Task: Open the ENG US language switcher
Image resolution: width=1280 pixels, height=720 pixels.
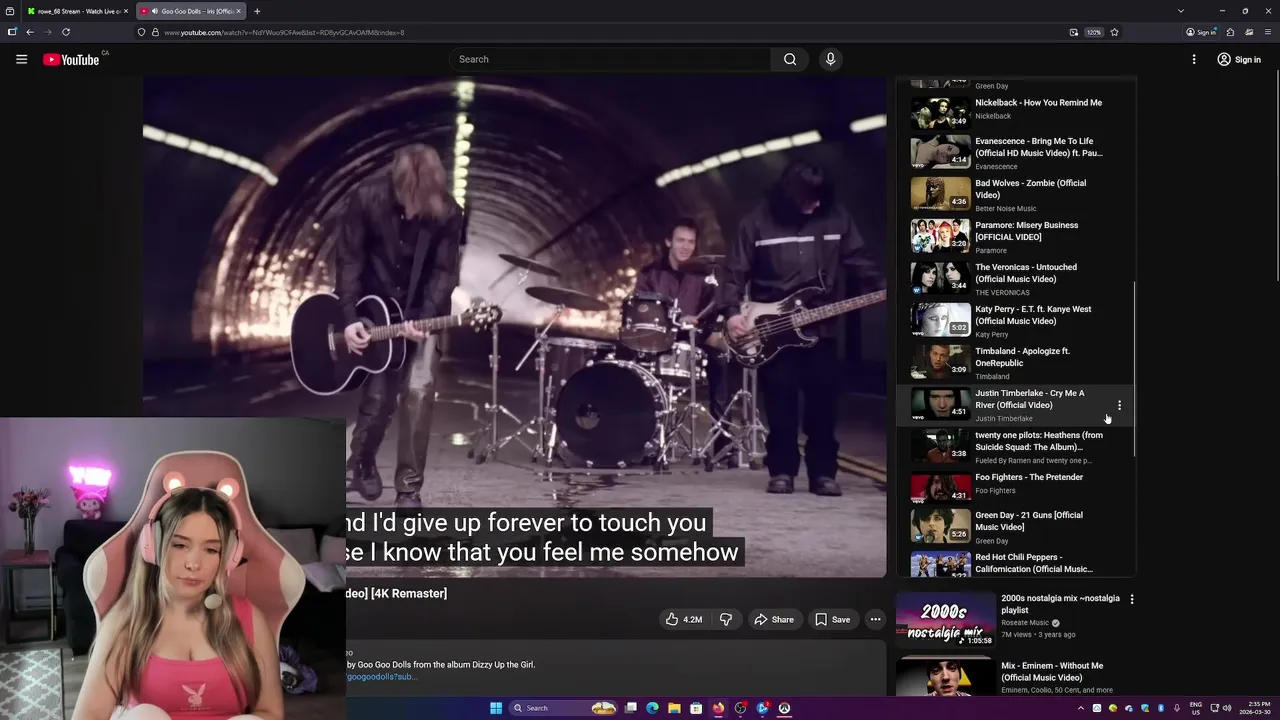Action: tap(1196, 708)
